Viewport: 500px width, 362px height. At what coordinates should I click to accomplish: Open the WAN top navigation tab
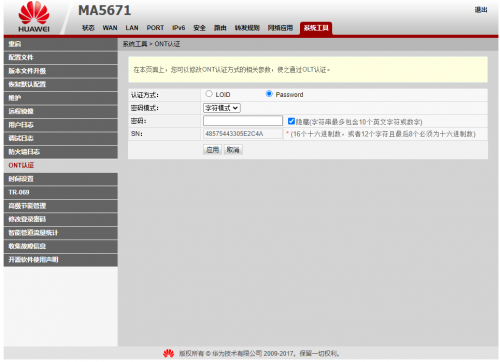[110, 28]
